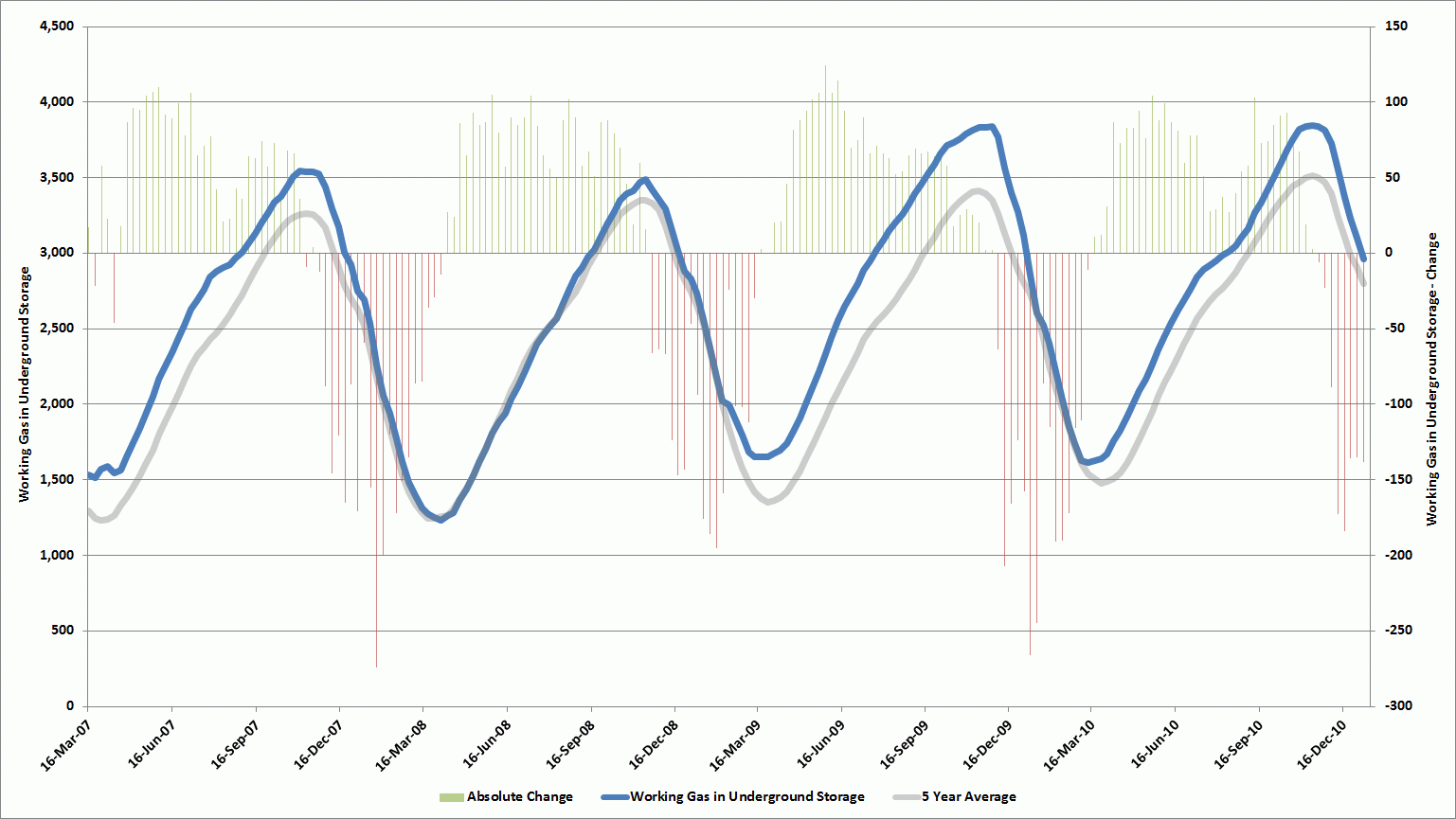Select the 5 Year Average legend label
The height and width of the screenshot is (819, 1456).
[968, 796]
